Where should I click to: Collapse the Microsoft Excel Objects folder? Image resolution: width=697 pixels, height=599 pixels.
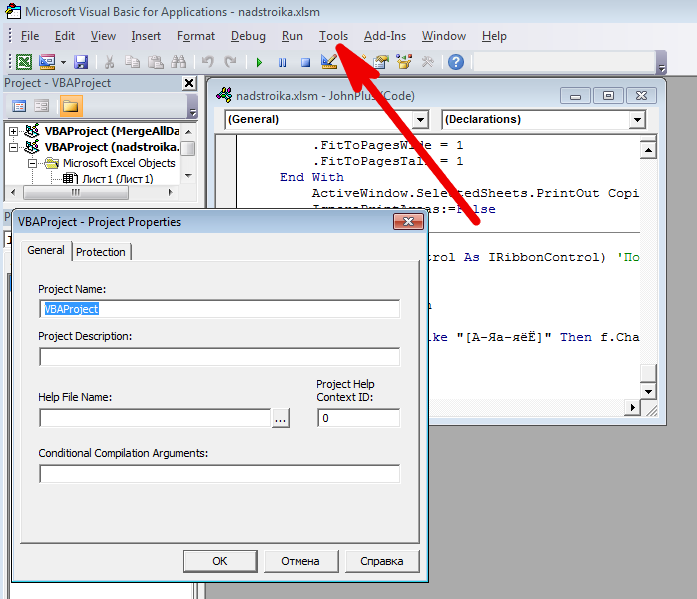point(32,163)
